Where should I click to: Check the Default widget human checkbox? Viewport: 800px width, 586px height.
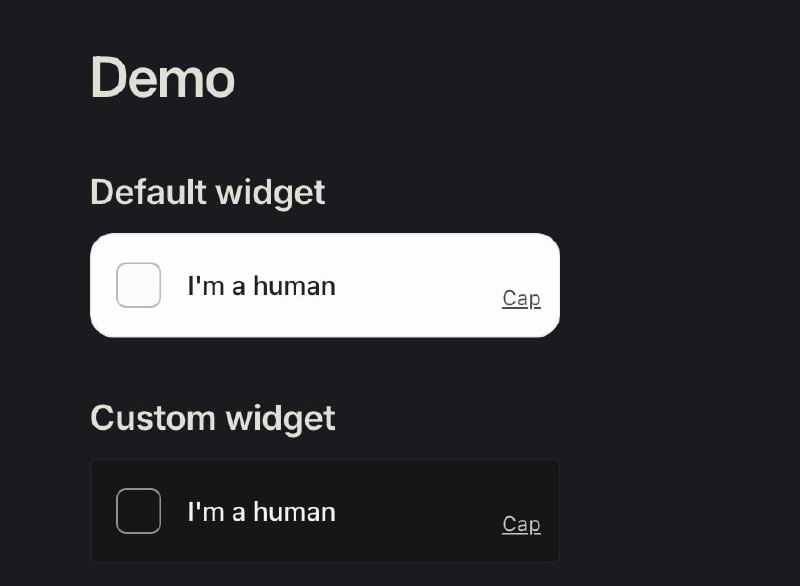[x=138, y=285]
